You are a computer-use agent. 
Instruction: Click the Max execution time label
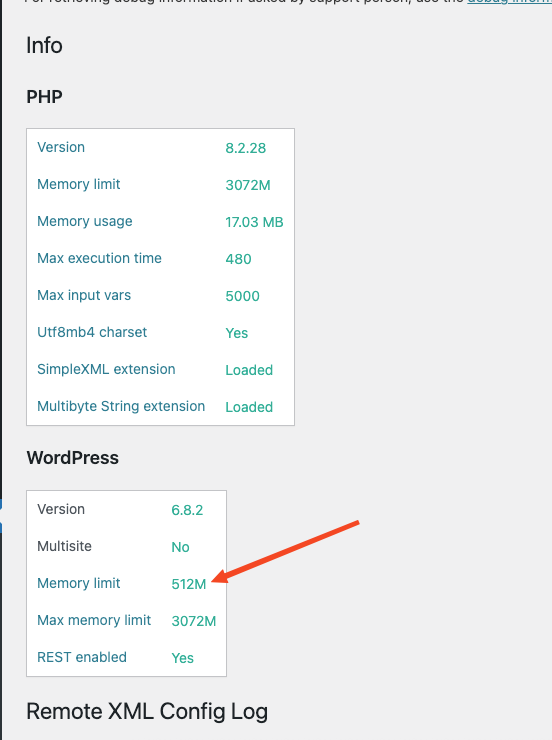[100, 258]
